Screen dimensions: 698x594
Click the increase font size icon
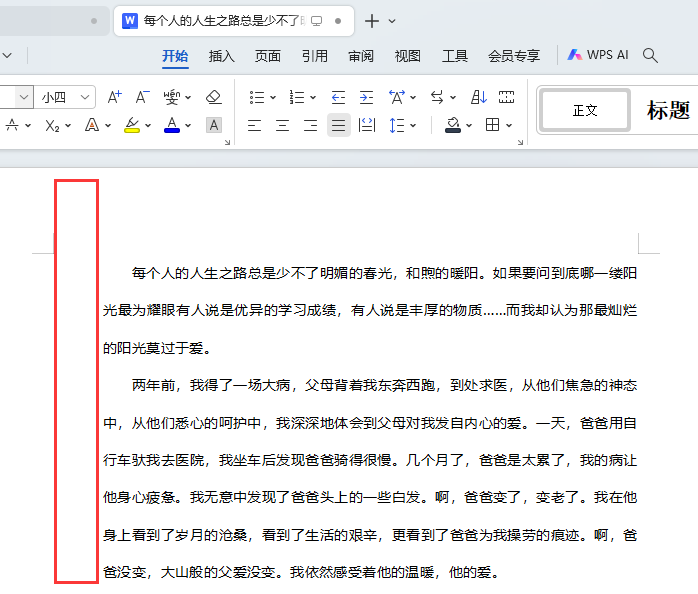[114, 97]
